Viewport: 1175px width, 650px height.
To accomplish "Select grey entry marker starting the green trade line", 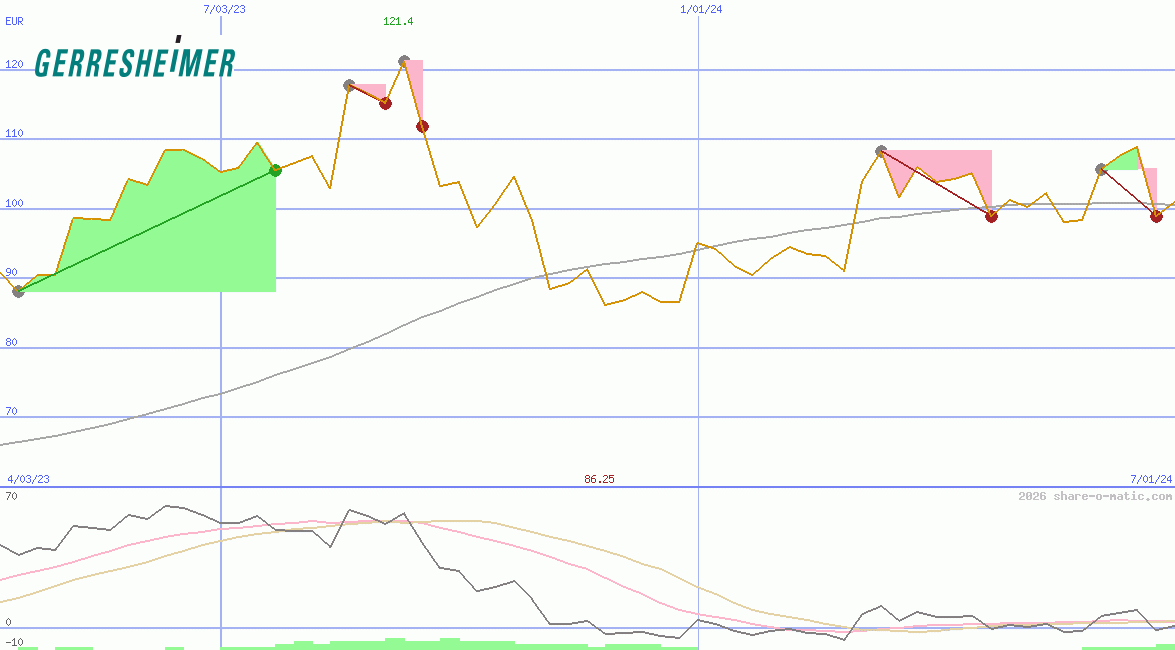I will (x=18, y=291).
